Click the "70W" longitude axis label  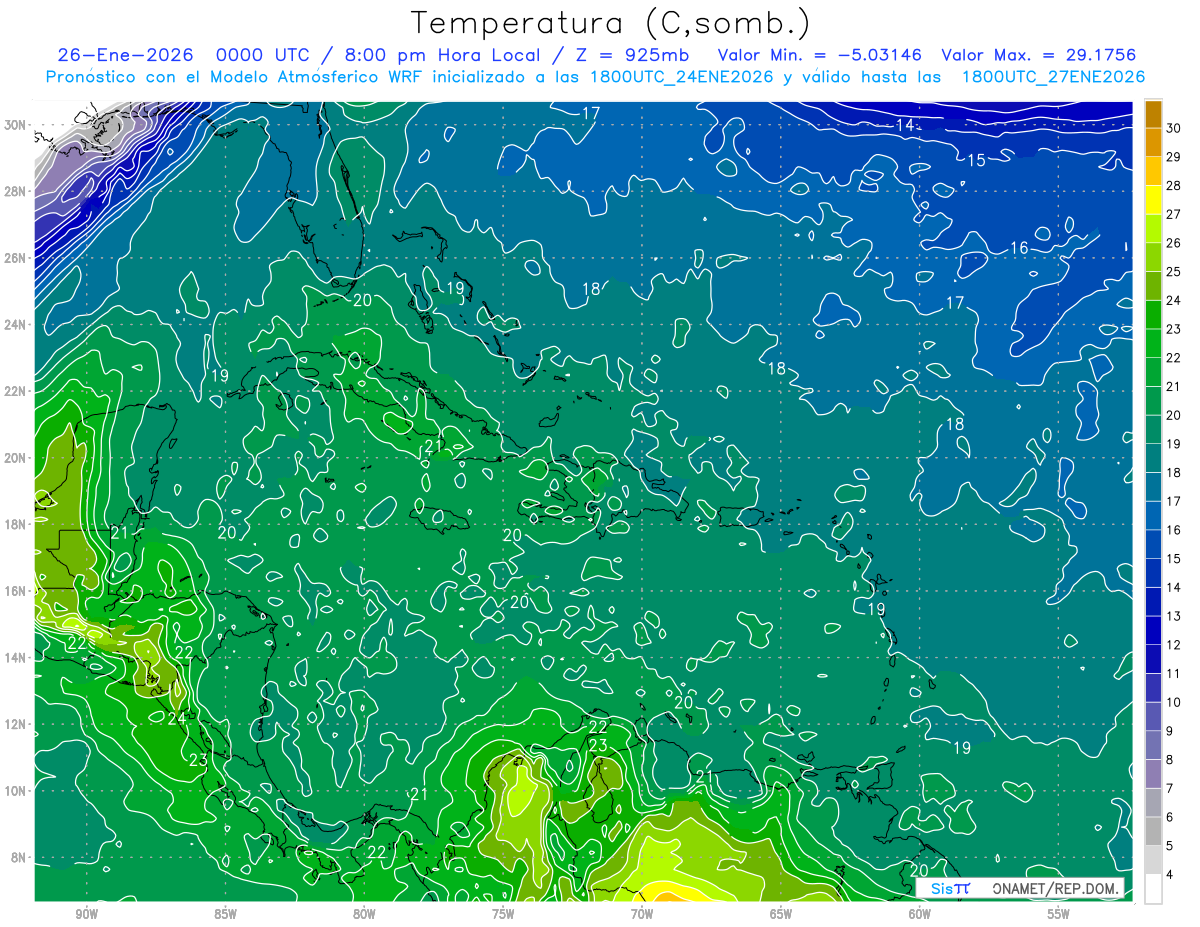(642, 914)
